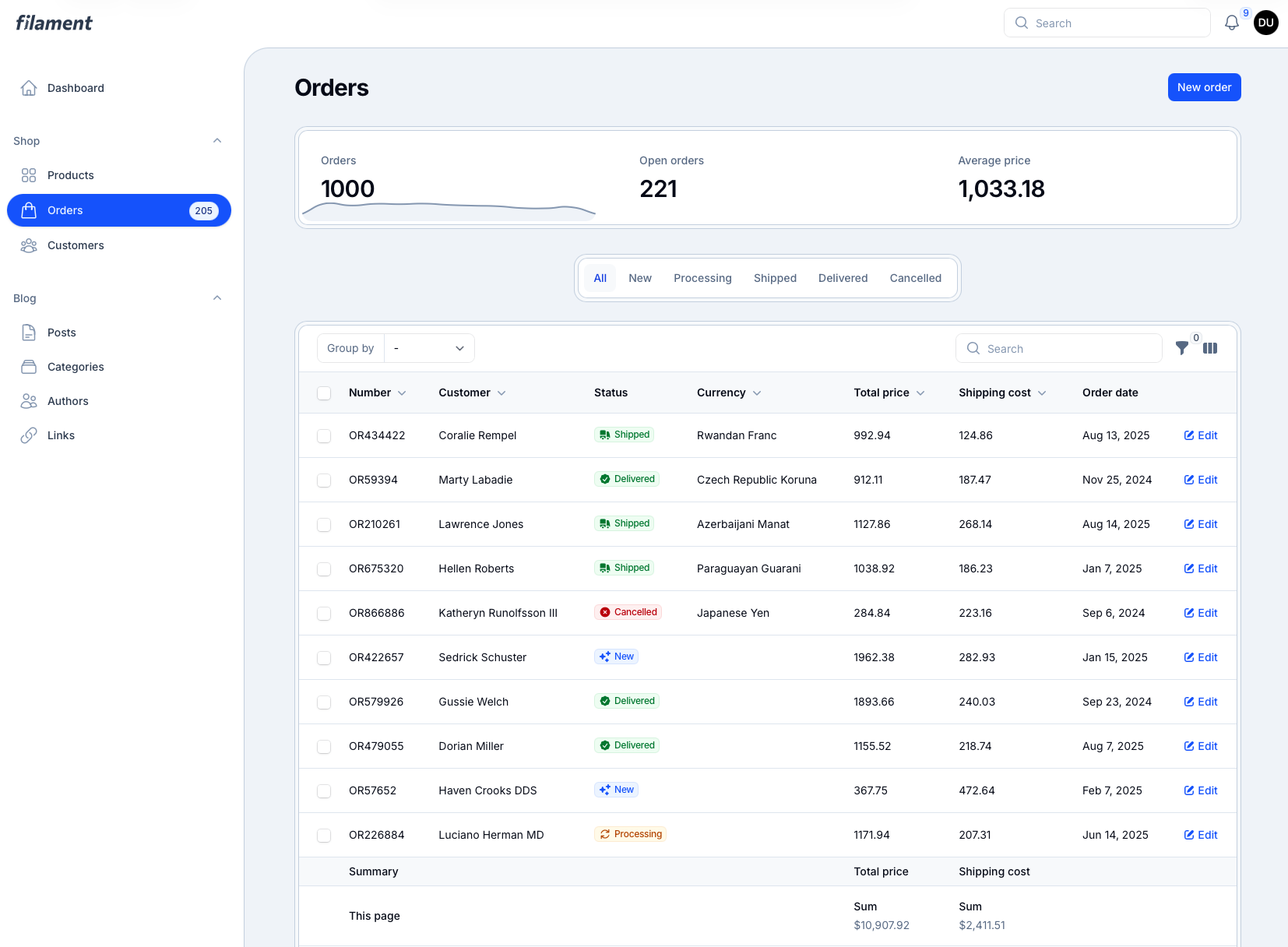Open the toggle columns icon
This screenshot has height=947, width=1288.
pyautogui.click(x=1209, y=348)
